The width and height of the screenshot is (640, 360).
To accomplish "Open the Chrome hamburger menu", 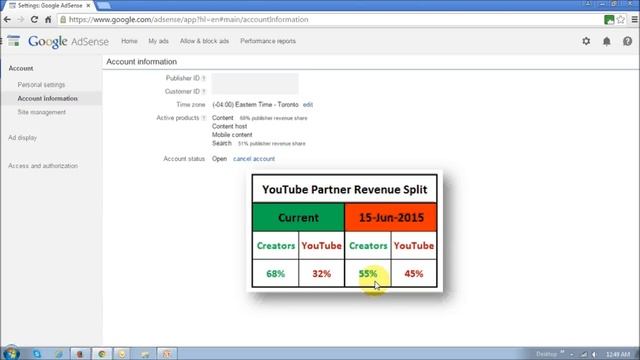I will [x=635, y=20].
